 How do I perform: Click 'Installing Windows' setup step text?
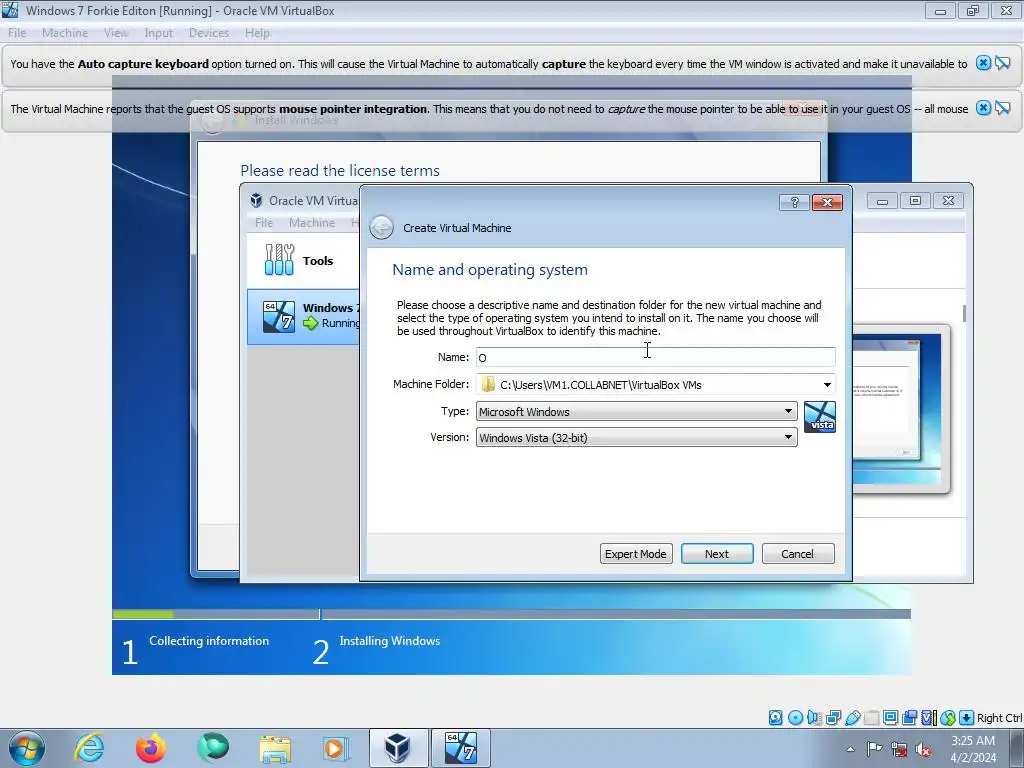389,641
